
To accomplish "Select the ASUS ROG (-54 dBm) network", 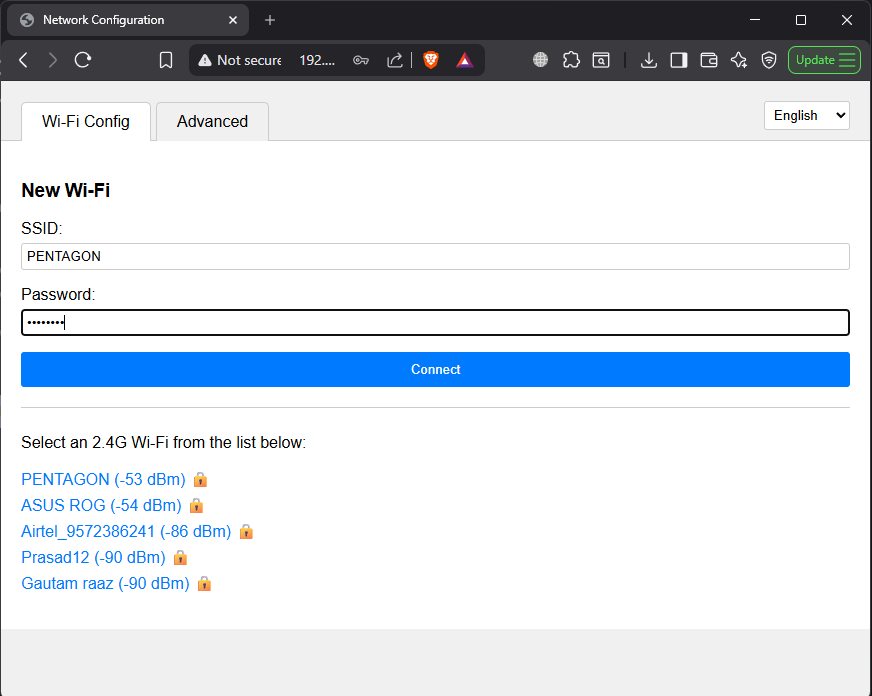I will (x=101, y=505).
